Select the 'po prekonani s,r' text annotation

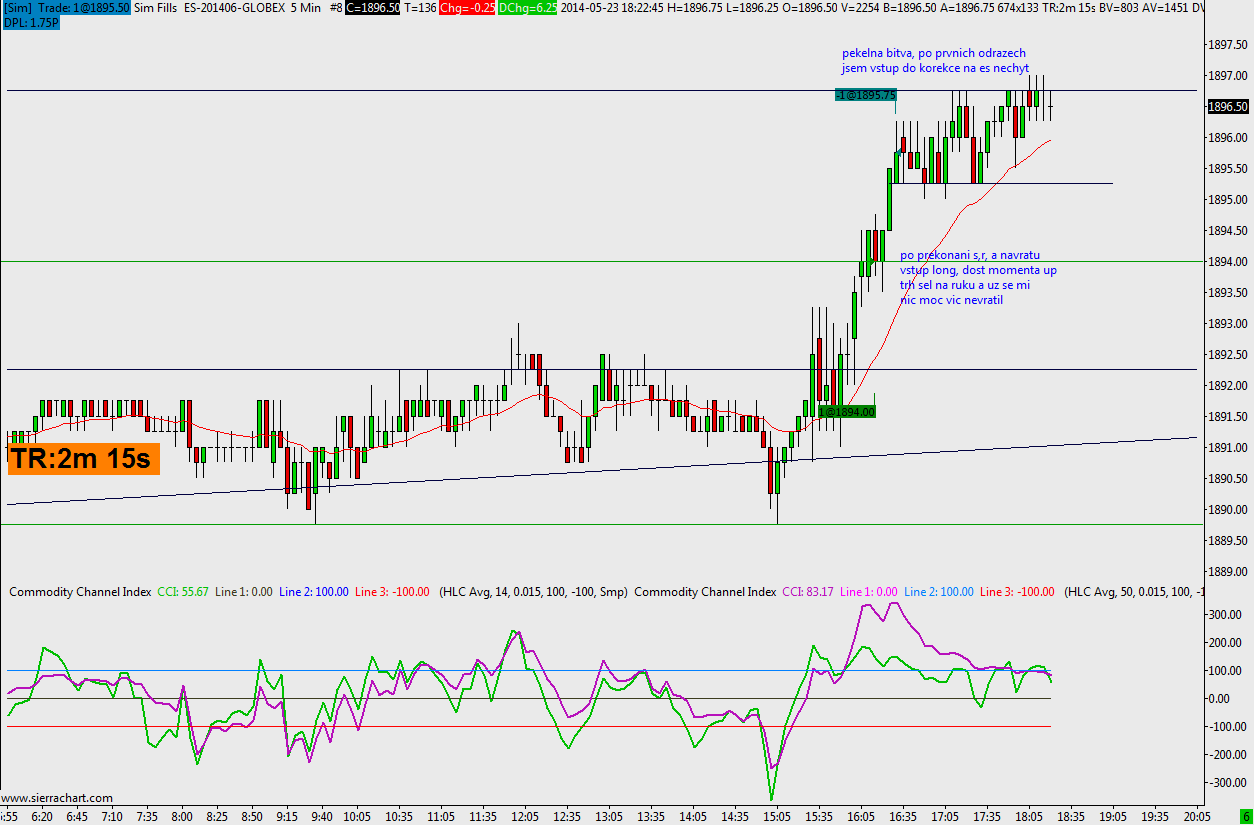tap(978, 278)
